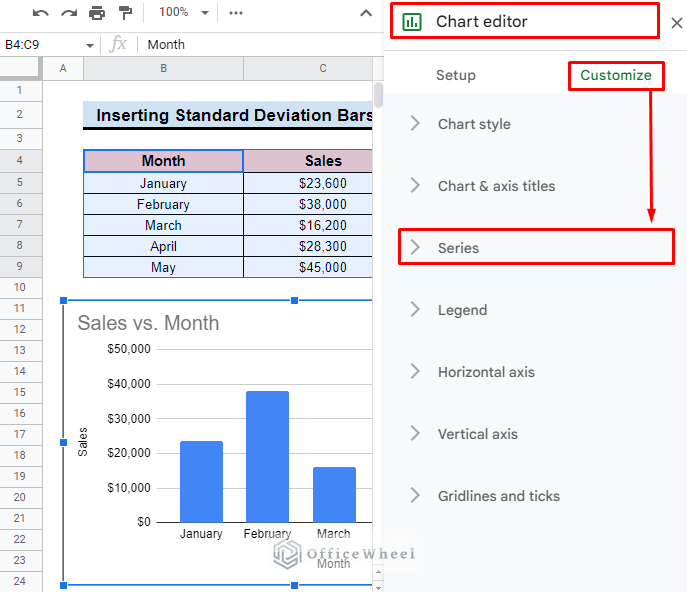Click the $16,200 sales cell
Viewport: 687px width, 592px height.
tap(308, 225)
